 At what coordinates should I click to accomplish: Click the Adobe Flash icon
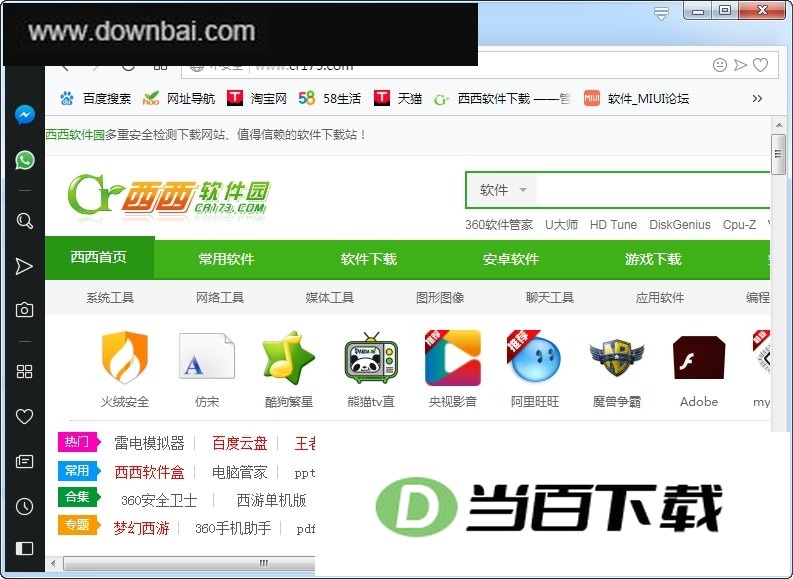(x=699, y=358)
